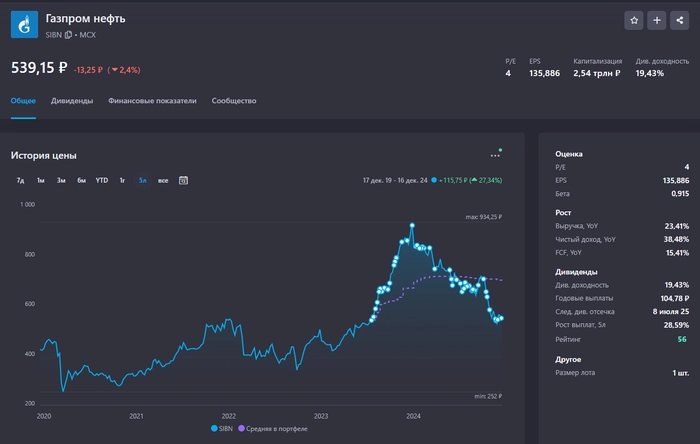The image size is (700, 444).
Task: Go to the Сообщество tab
Action: 234,101
